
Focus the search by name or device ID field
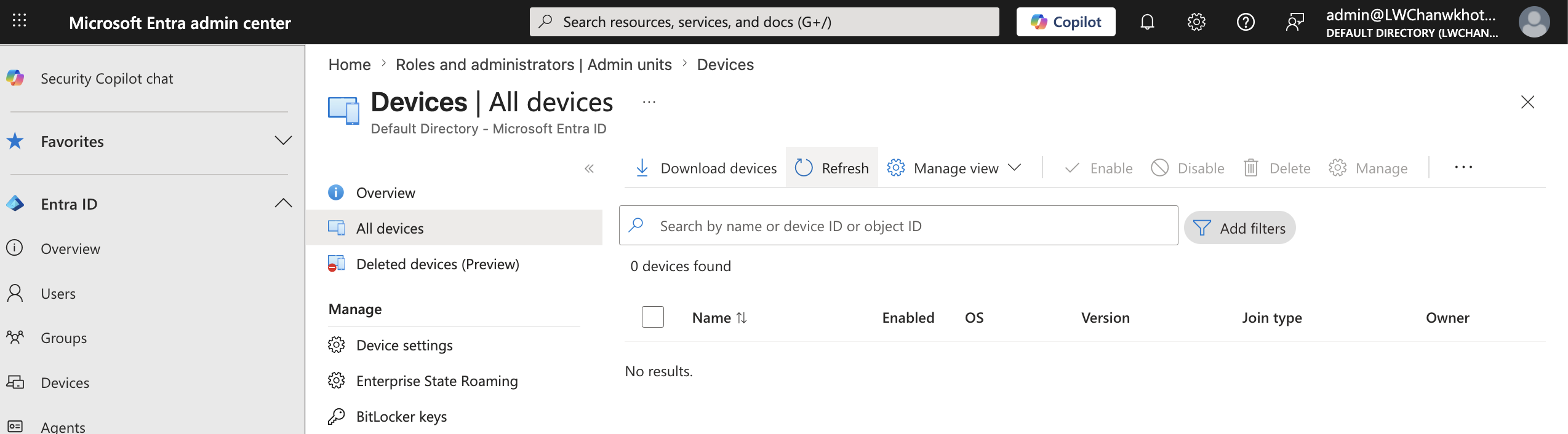click(898, 226)
